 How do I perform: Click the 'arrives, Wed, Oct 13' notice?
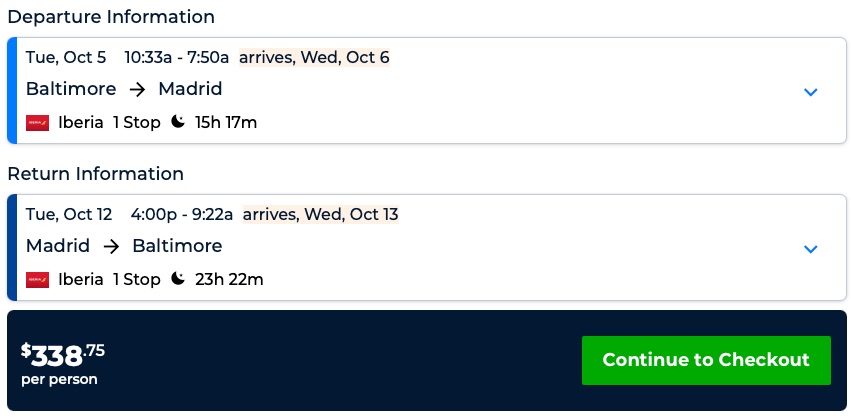320,214
